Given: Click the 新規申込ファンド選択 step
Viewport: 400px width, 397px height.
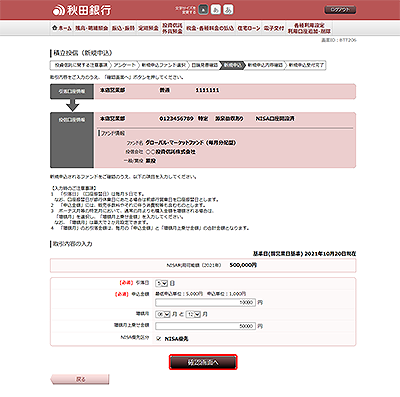Looking at the screenshot, I should 163,65.
